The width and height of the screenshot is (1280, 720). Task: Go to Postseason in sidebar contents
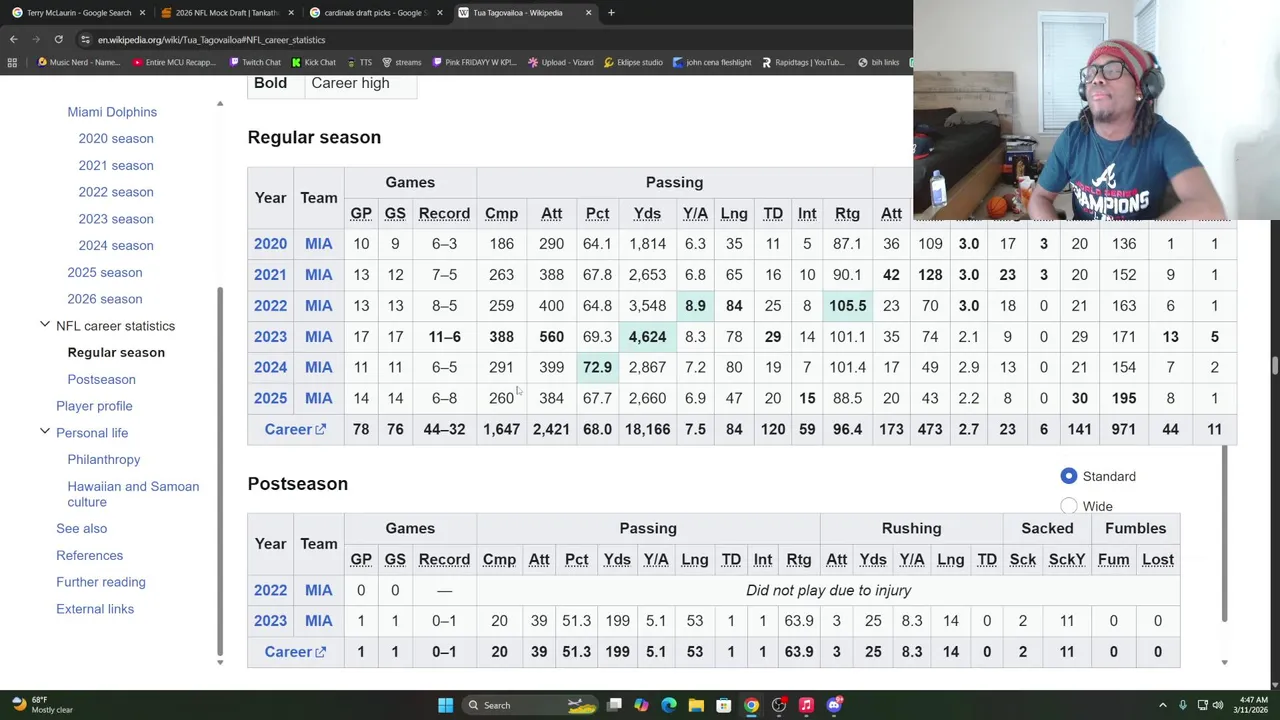point(101,379)
